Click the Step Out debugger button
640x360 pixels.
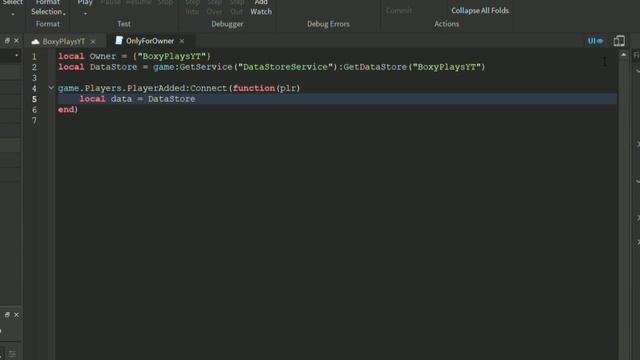pos(236,7)
